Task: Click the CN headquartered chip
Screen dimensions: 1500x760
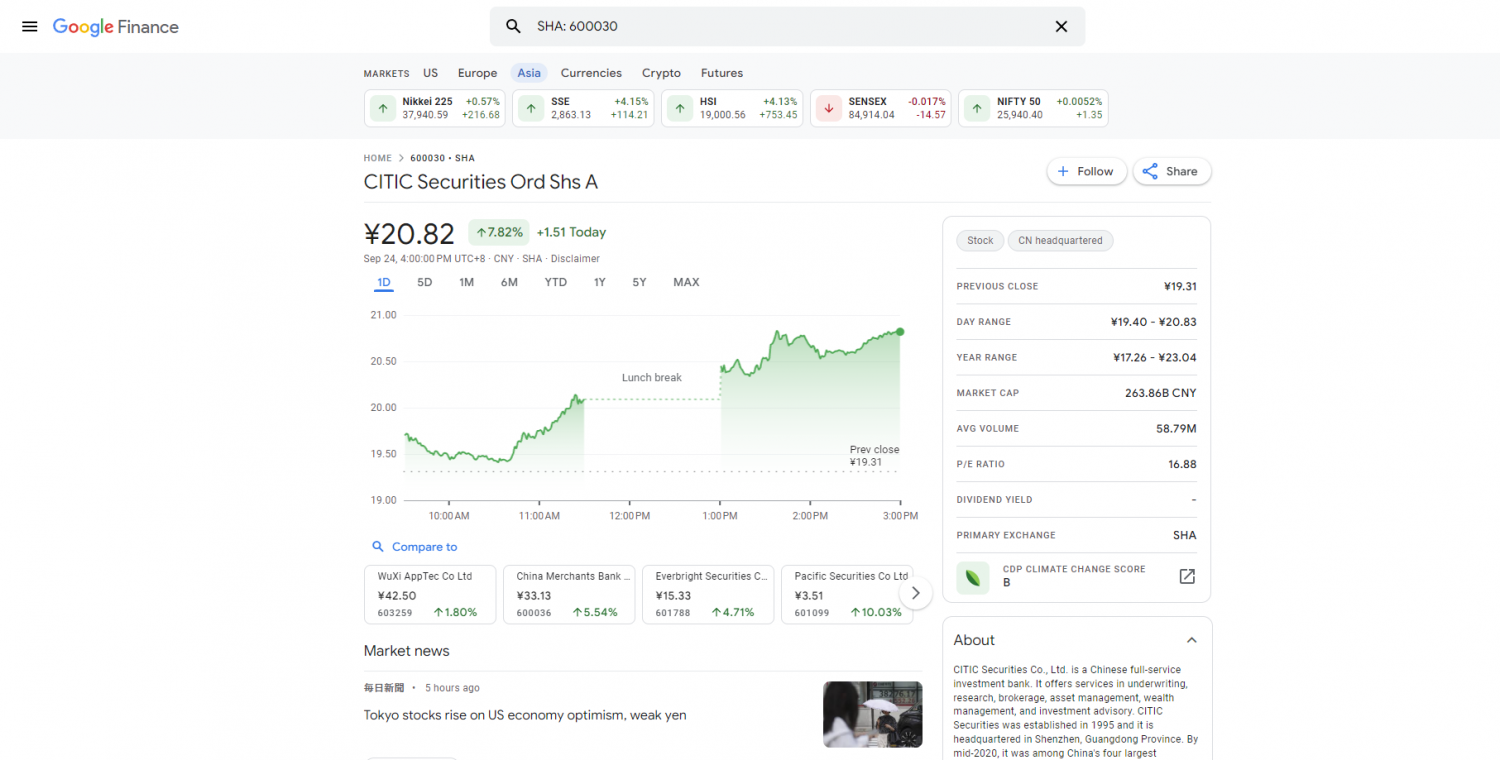Action: click(1060, 241)
